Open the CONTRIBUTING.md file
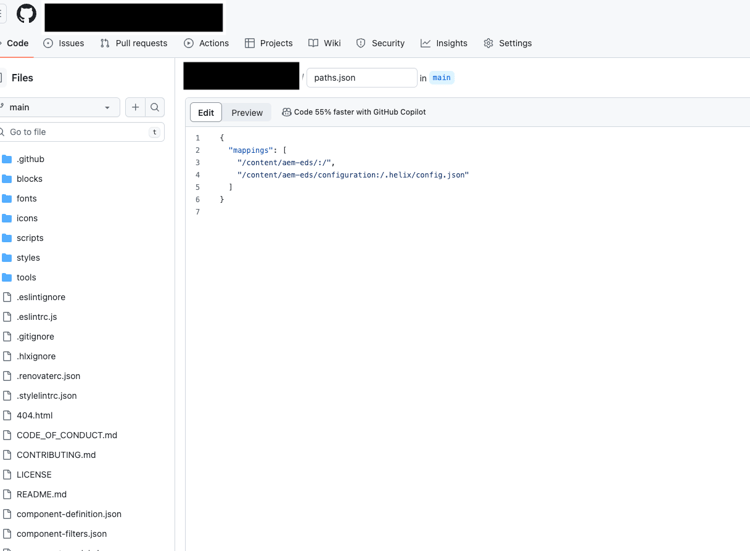 click(x=56, y=455)
